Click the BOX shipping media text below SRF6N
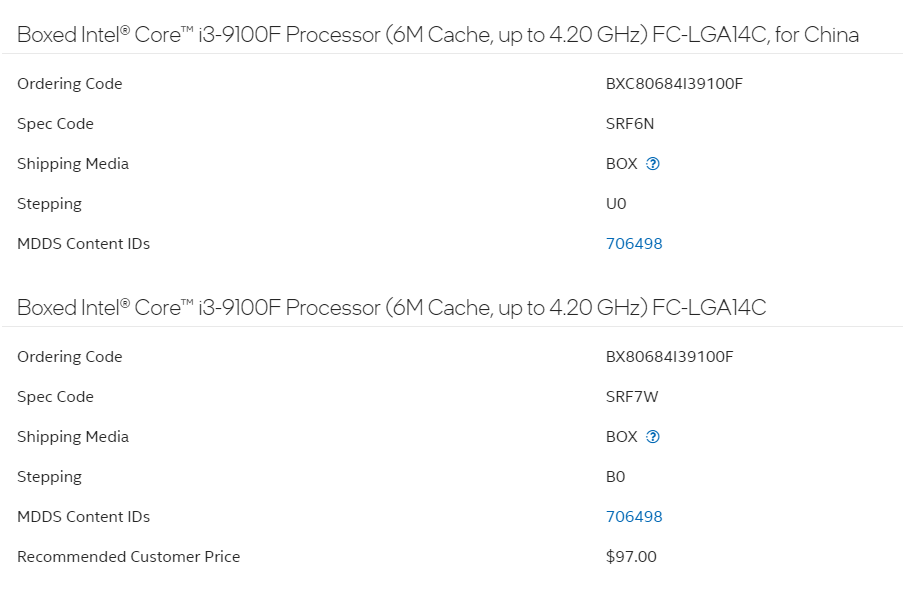This screenshot has width=903, height=597. click(x=621, y=163)
